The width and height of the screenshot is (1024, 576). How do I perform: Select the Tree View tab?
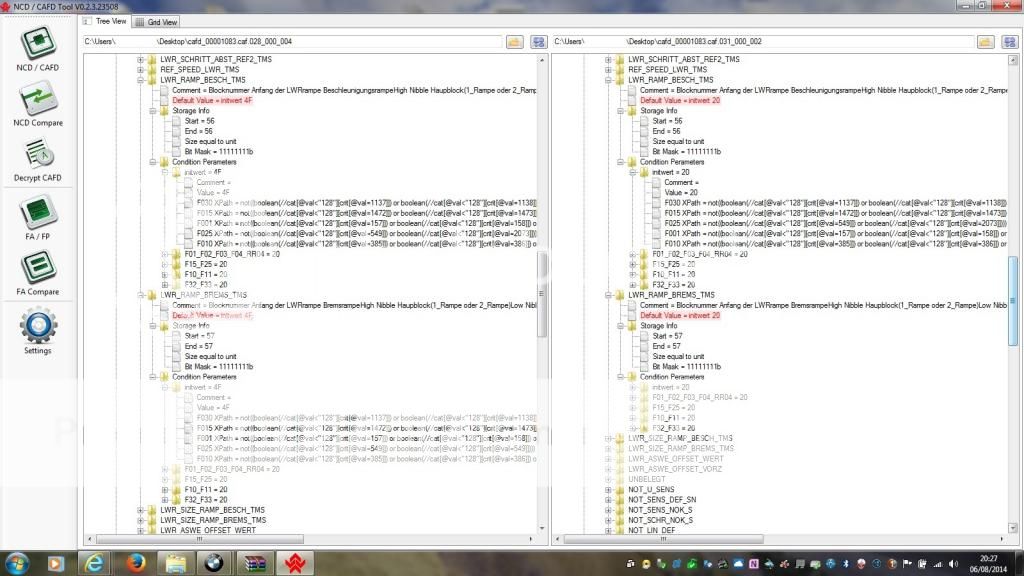pyautogui.click(x=109, y=20)
